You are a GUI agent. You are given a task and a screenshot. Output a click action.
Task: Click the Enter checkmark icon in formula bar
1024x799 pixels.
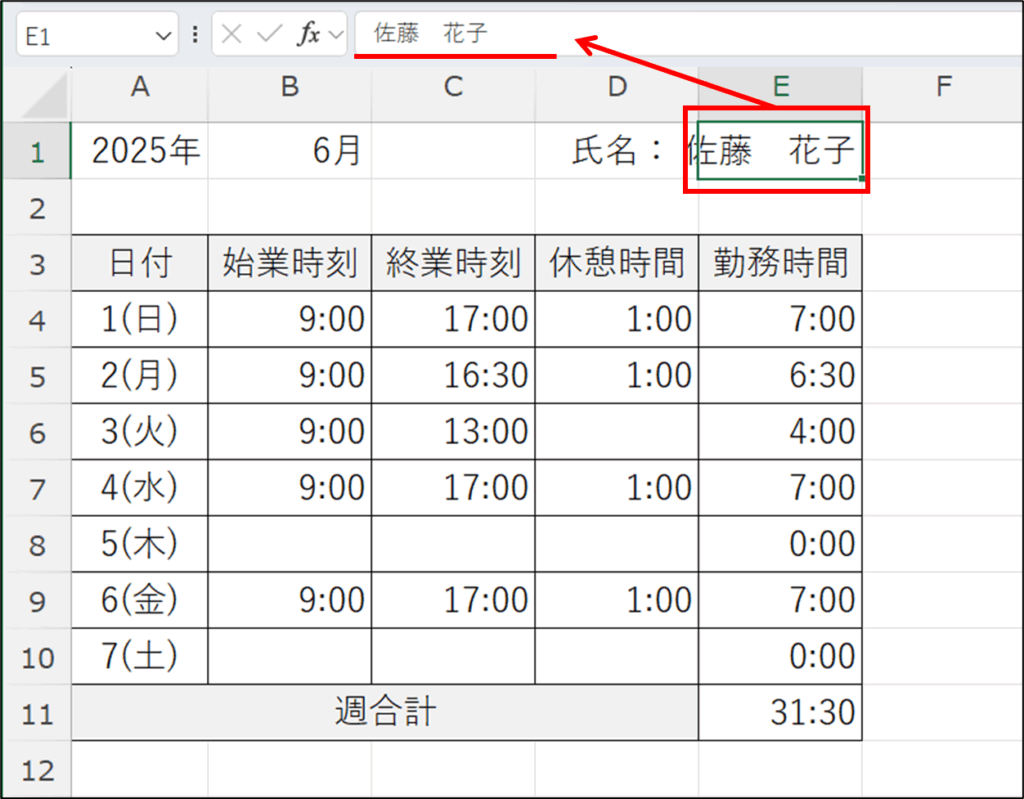(x=269, y=35)
